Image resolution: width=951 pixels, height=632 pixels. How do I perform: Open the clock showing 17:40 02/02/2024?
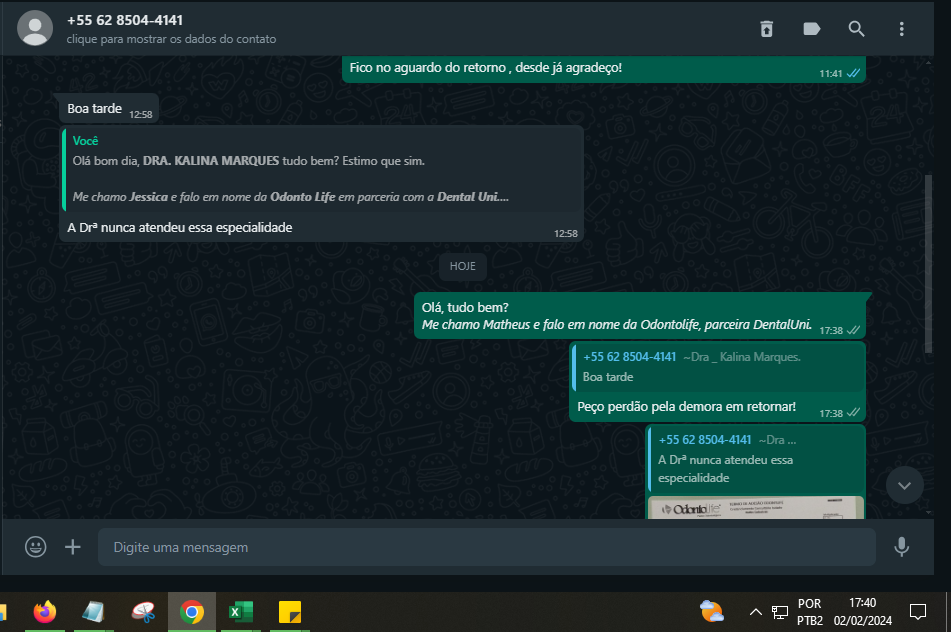(862, 611)
